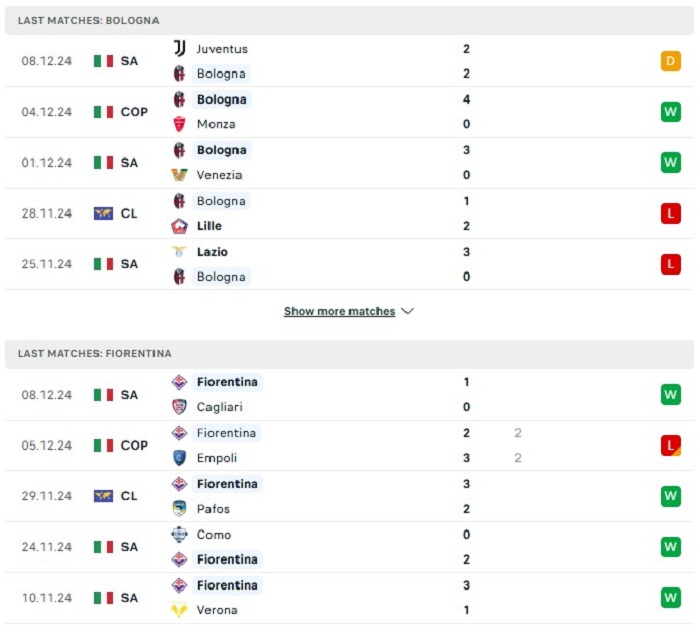Click the Cagliari team badge

coord(179,407)
